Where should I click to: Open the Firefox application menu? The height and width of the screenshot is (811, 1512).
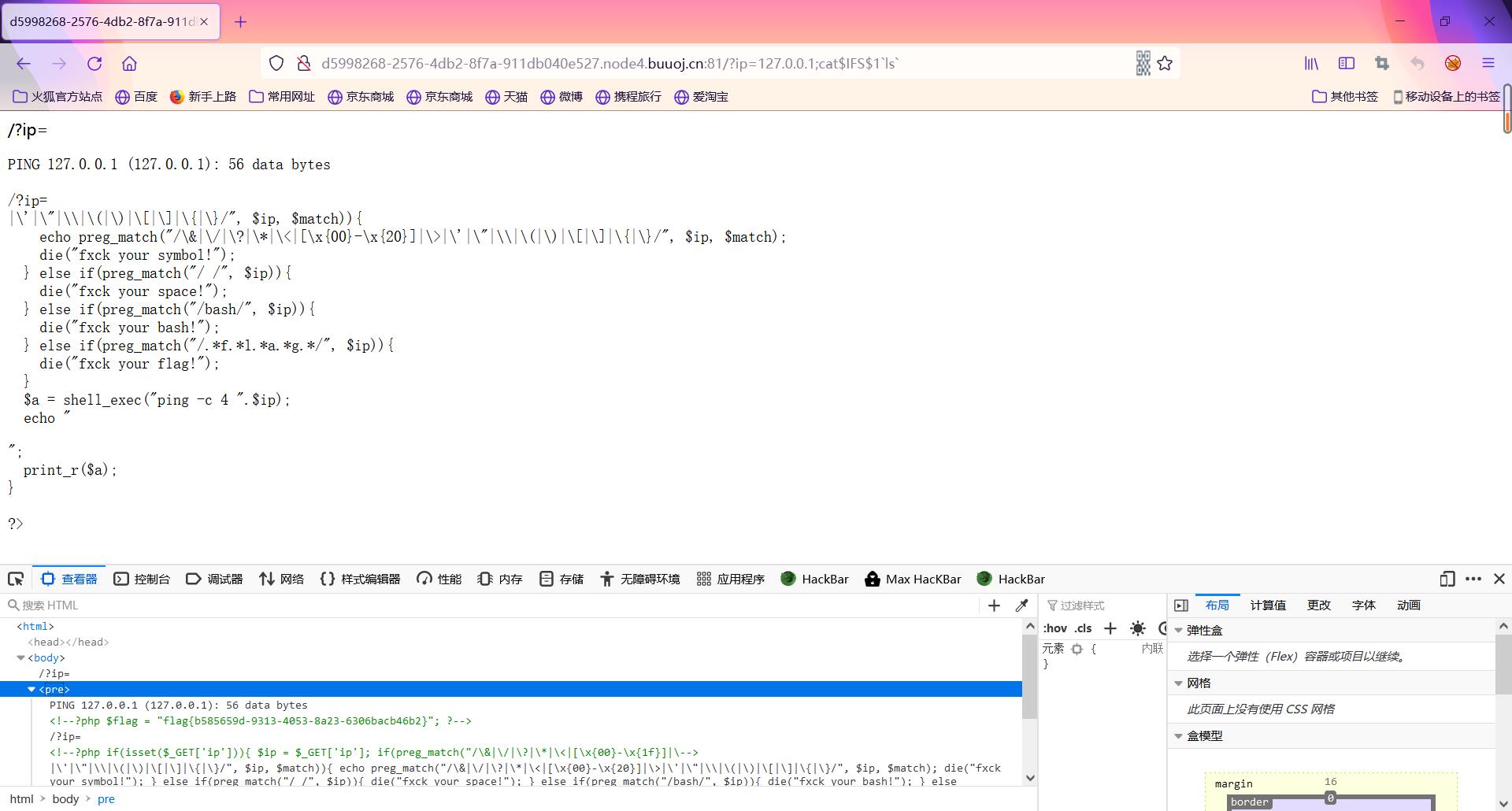(1488, 64)
